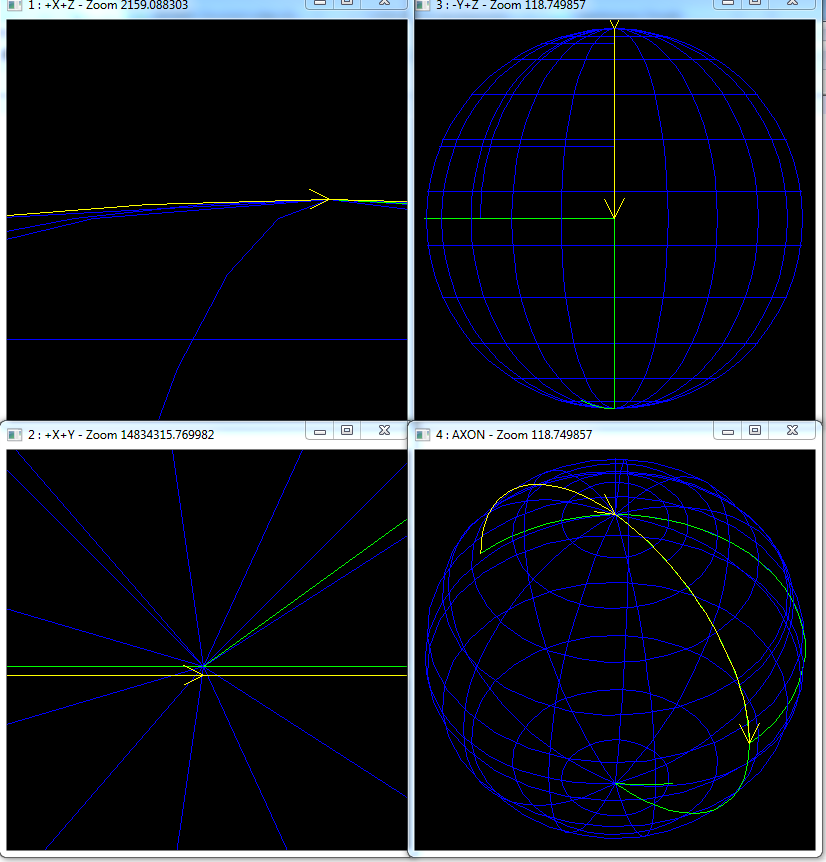Maximize the -Y+Z view window
826x862 pixels.
(x=754, y=3)
